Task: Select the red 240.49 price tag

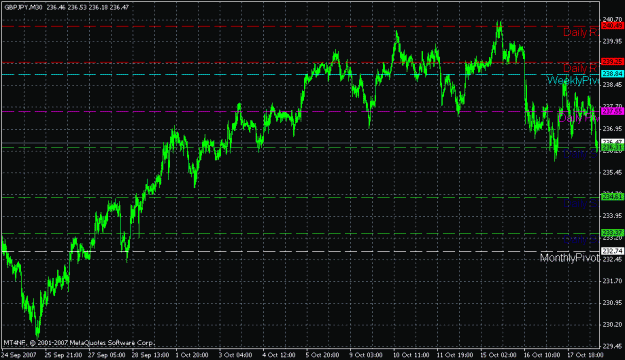Action: (612, 26)
